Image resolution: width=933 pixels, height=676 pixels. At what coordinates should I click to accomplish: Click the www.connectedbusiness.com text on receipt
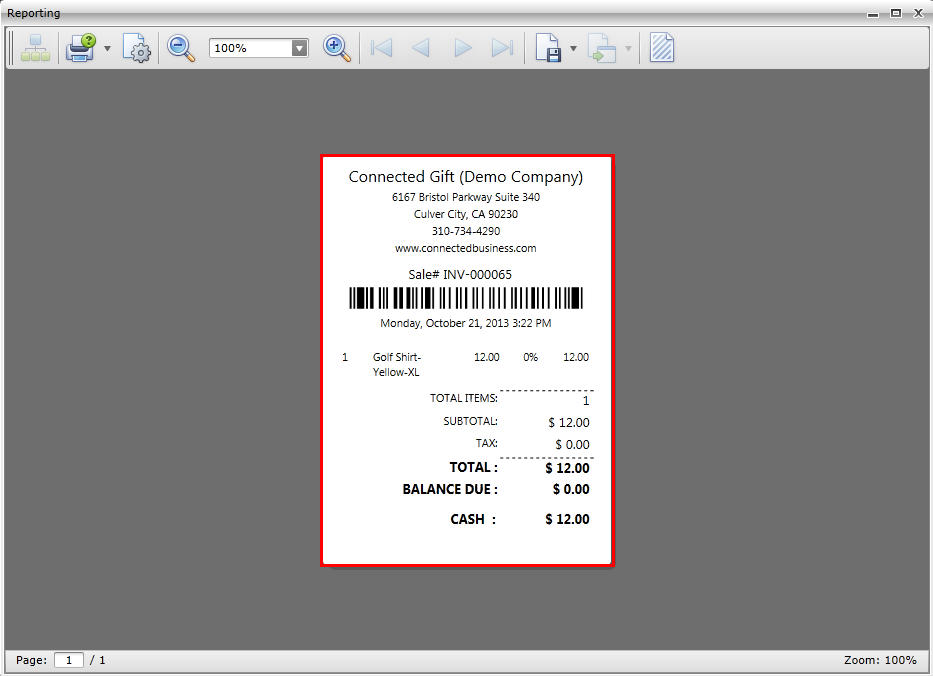coord(466,248)
